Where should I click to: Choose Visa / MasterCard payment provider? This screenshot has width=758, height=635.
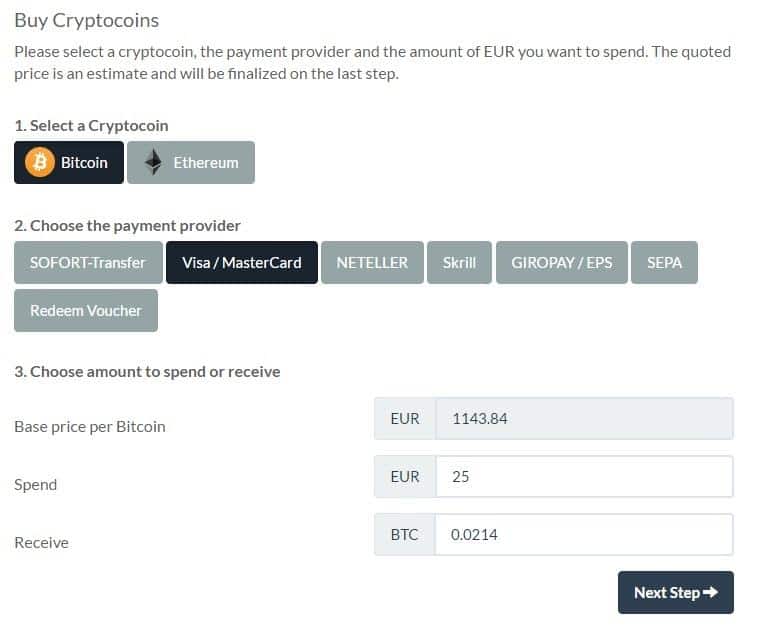pyautogui.click(x=242, y=262)
